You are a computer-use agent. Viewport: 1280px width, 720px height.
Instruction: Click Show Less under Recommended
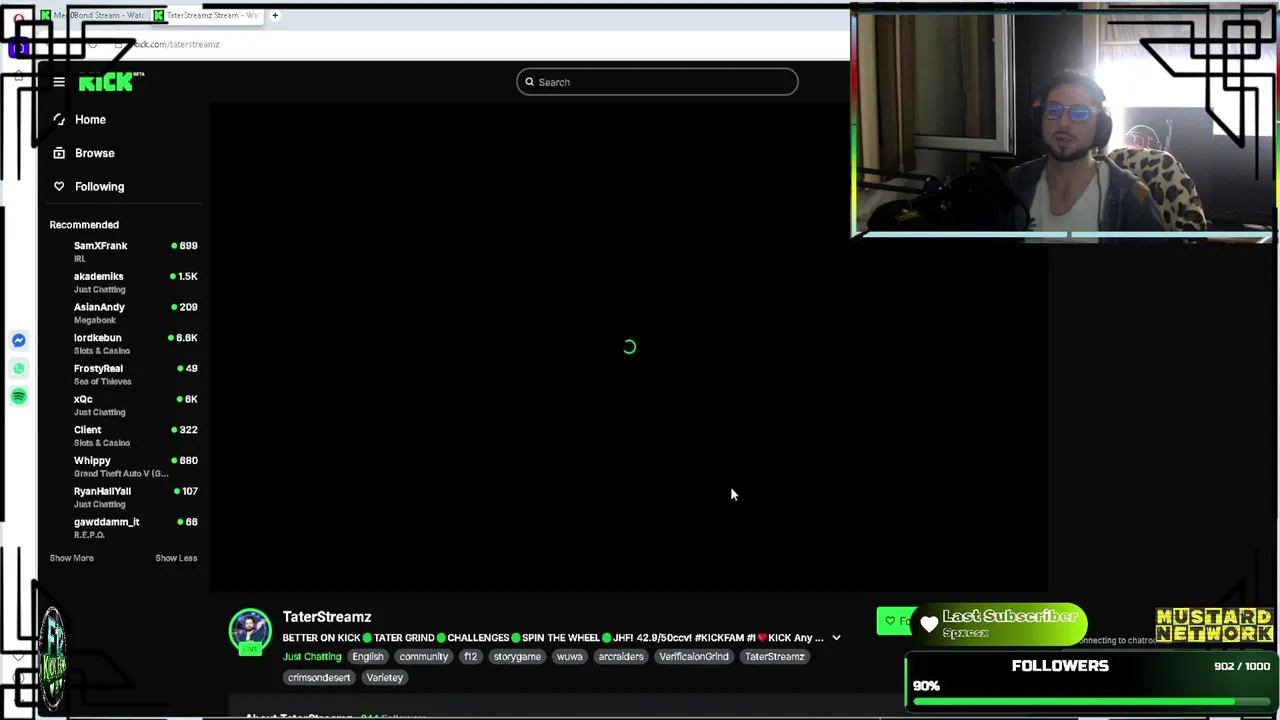[x=176, y=558]
